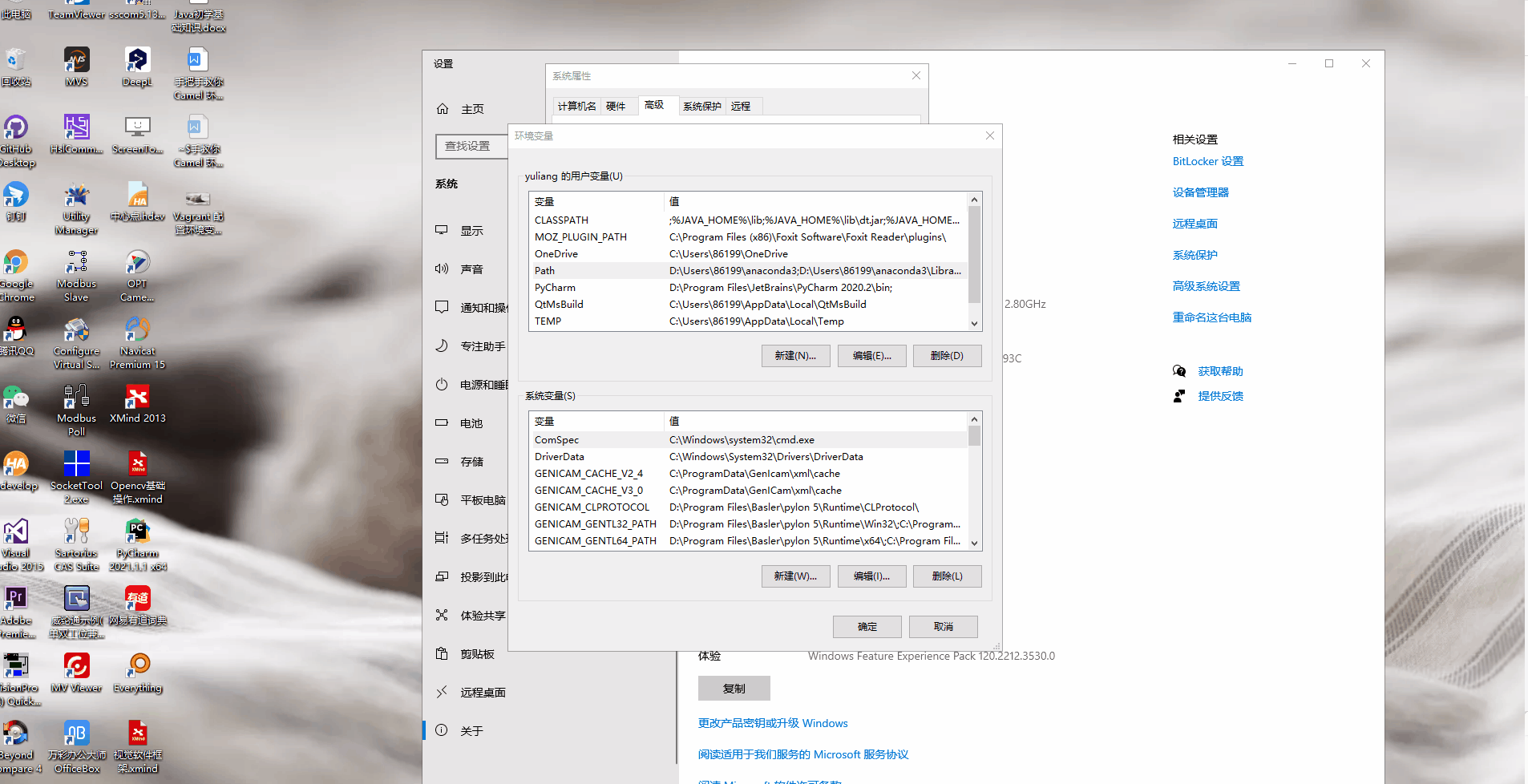This screenshot has width=1528, height=784.
Task: Close the 环境变量 dialog
Action: (990, 135)
